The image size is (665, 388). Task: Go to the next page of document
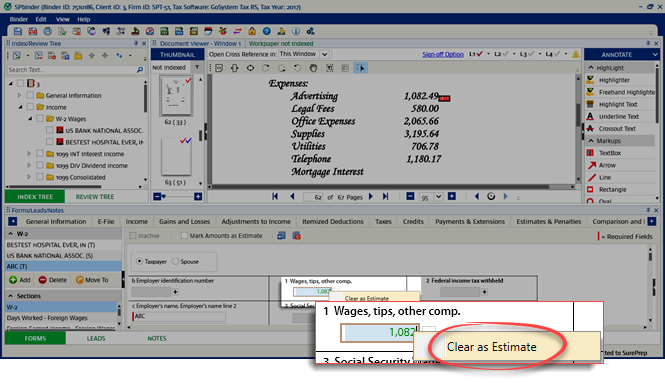(371, 196)
